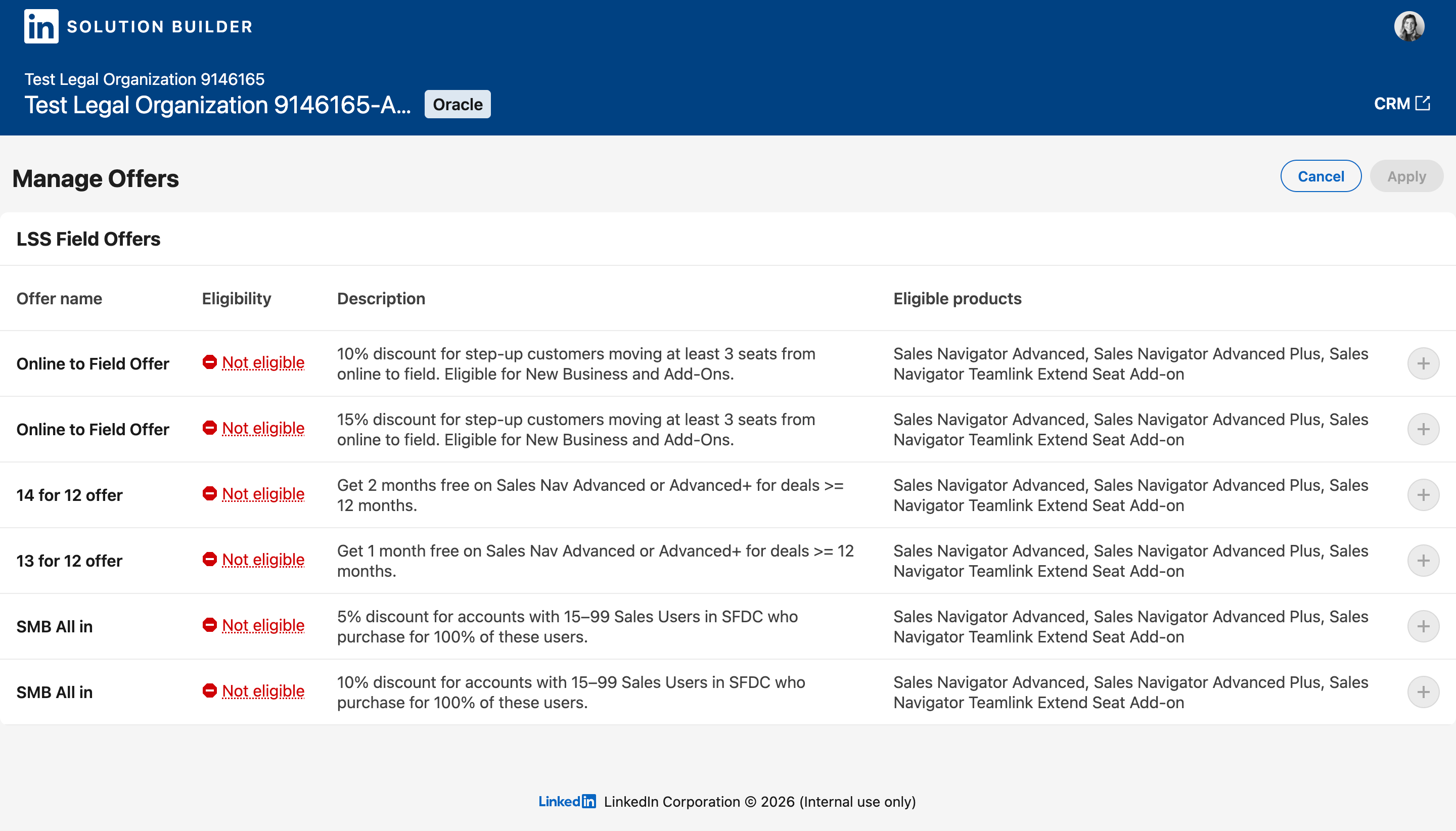Viewport: 1456px width, 831px height.
Task: Click 14 for 12 offer name
Action: coord(70,495)
